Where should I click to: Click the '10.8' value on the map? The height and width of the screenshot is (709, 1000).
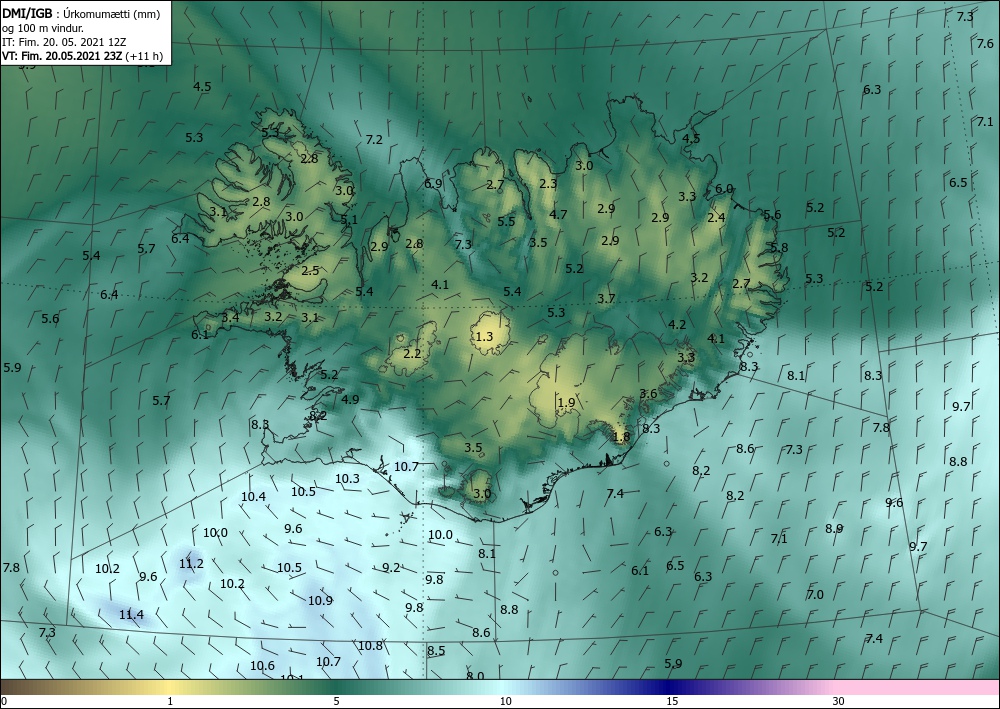click(370, 646)
